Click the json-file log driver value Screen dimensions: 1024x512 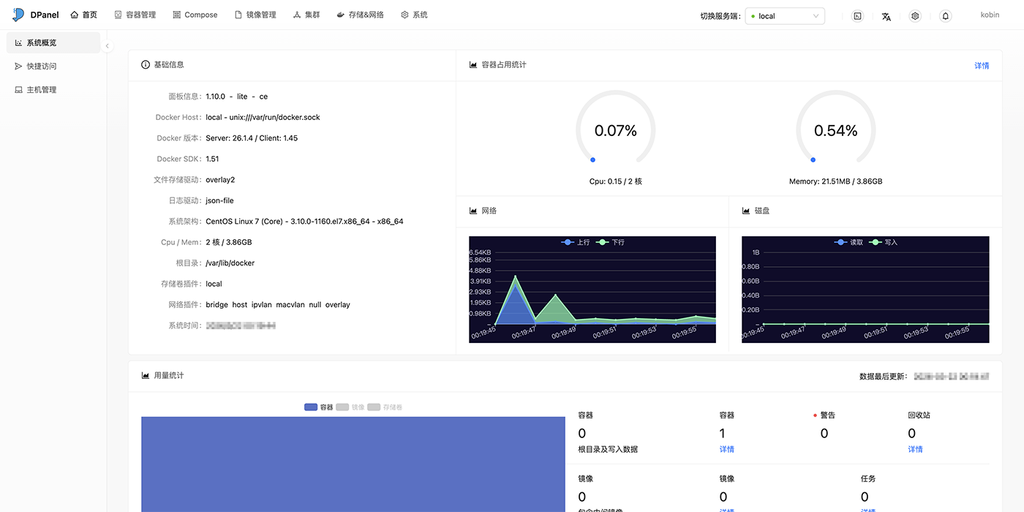219,200
